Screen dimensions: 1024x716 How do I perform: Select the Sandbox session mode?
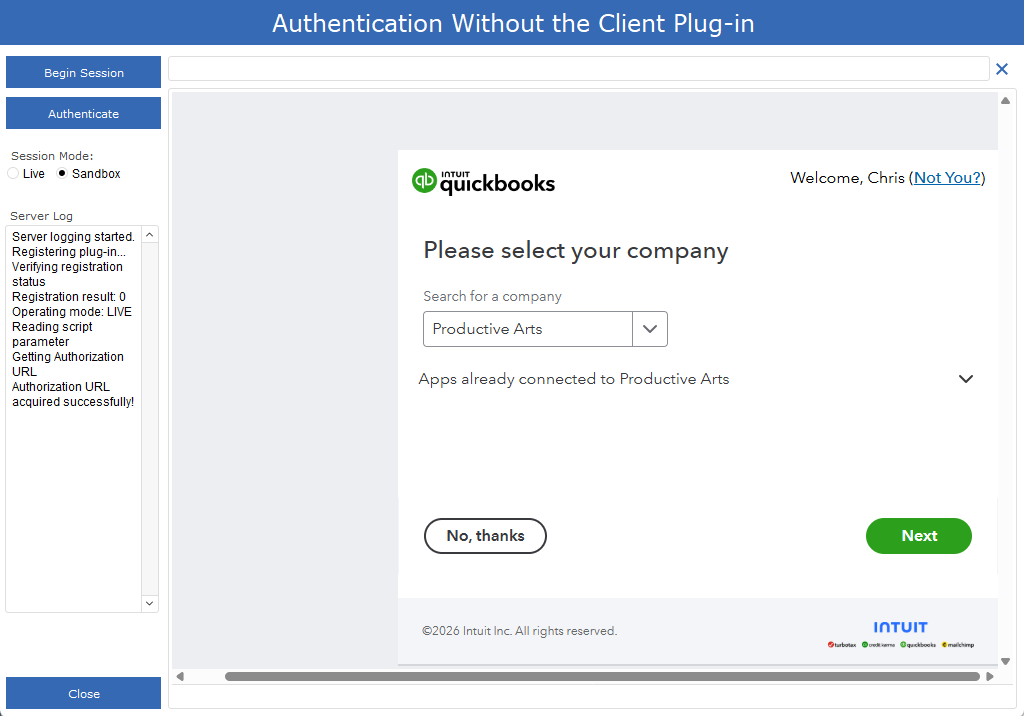tap(62, 174)
